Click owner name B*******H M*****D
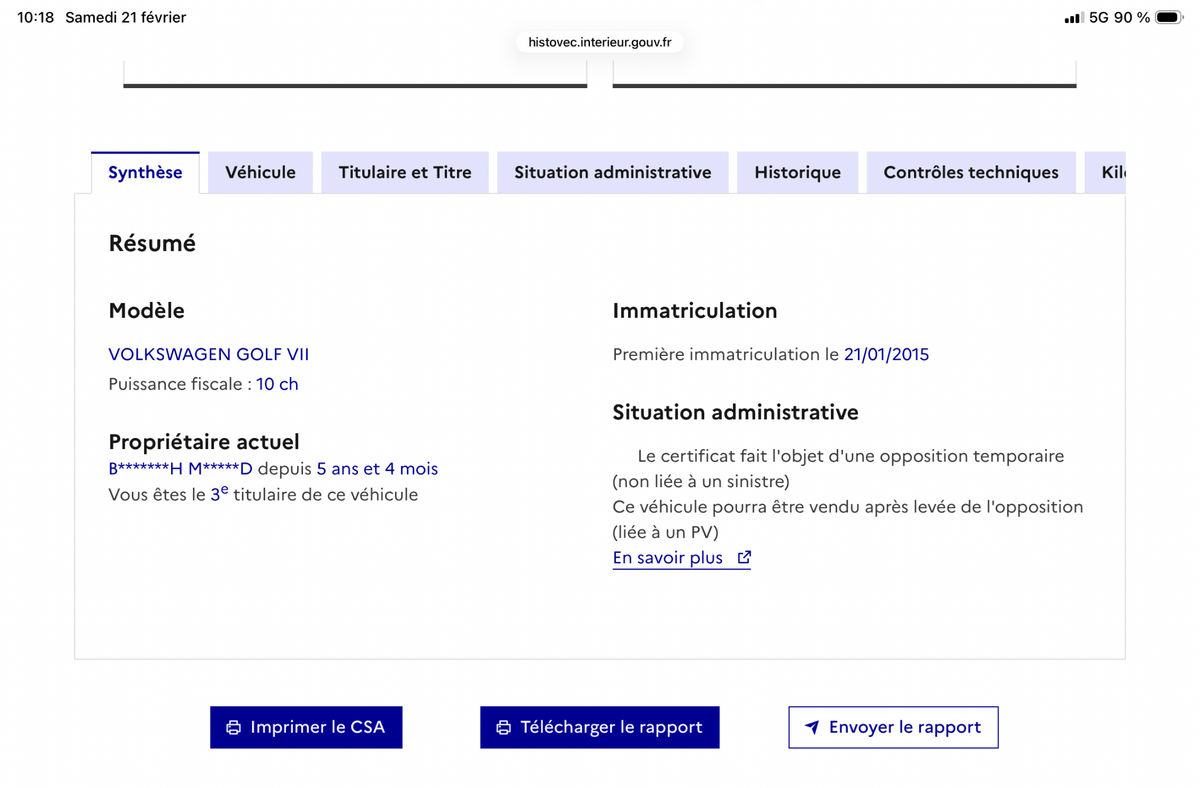Viewport: 1200px width, 788px height. tap(180, 469)
